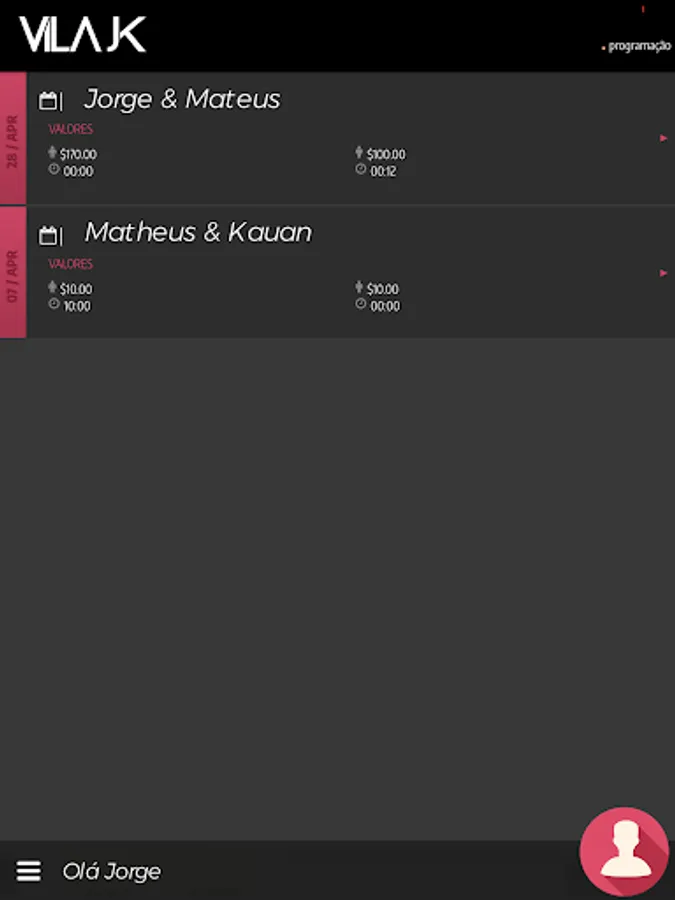Open the programação tab
Viewport: 675px width, 900px height.
pyautogui.click(x=639, y=46)
